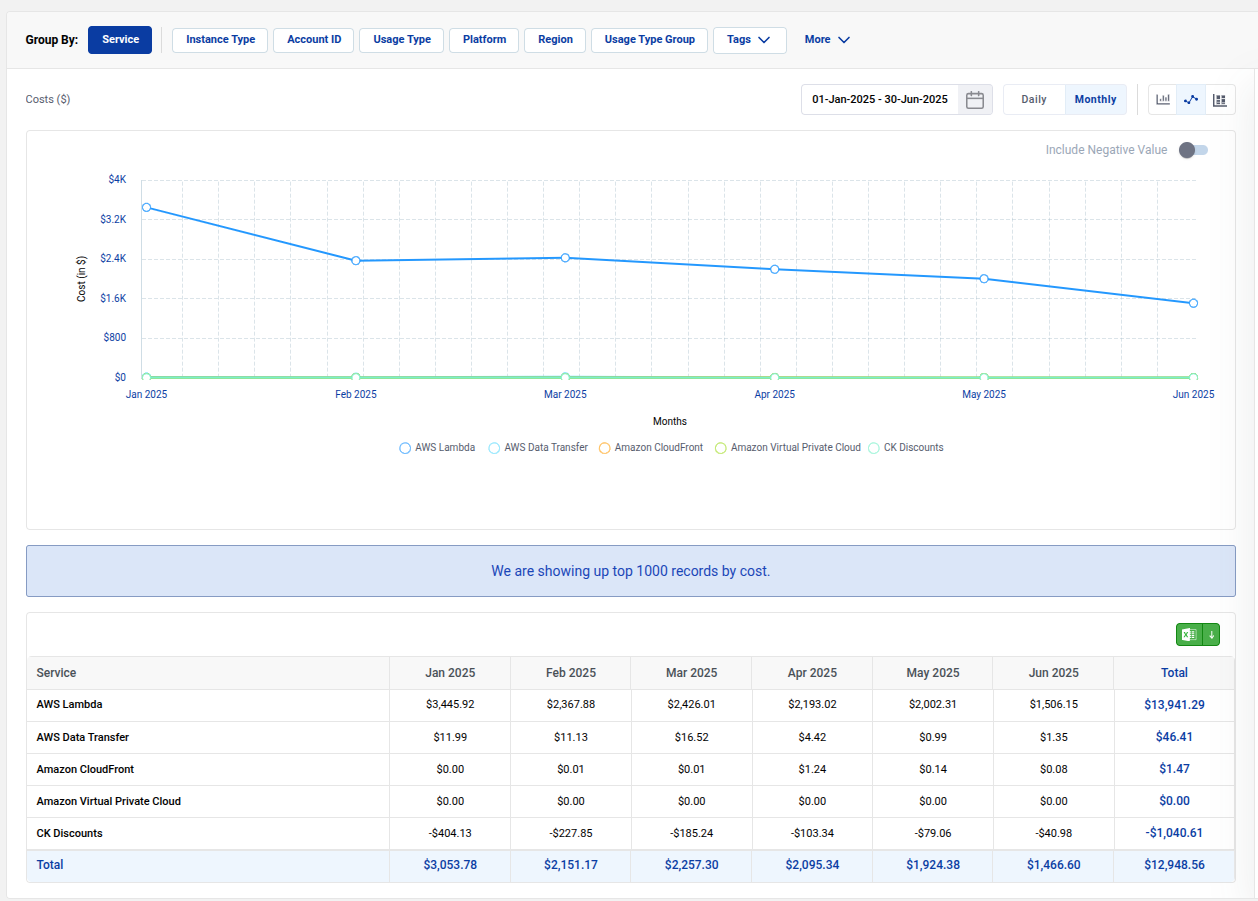Screen dimensions: 1258x901
Task: Click CK Discounts legend marker
Action: pos(874,448)
